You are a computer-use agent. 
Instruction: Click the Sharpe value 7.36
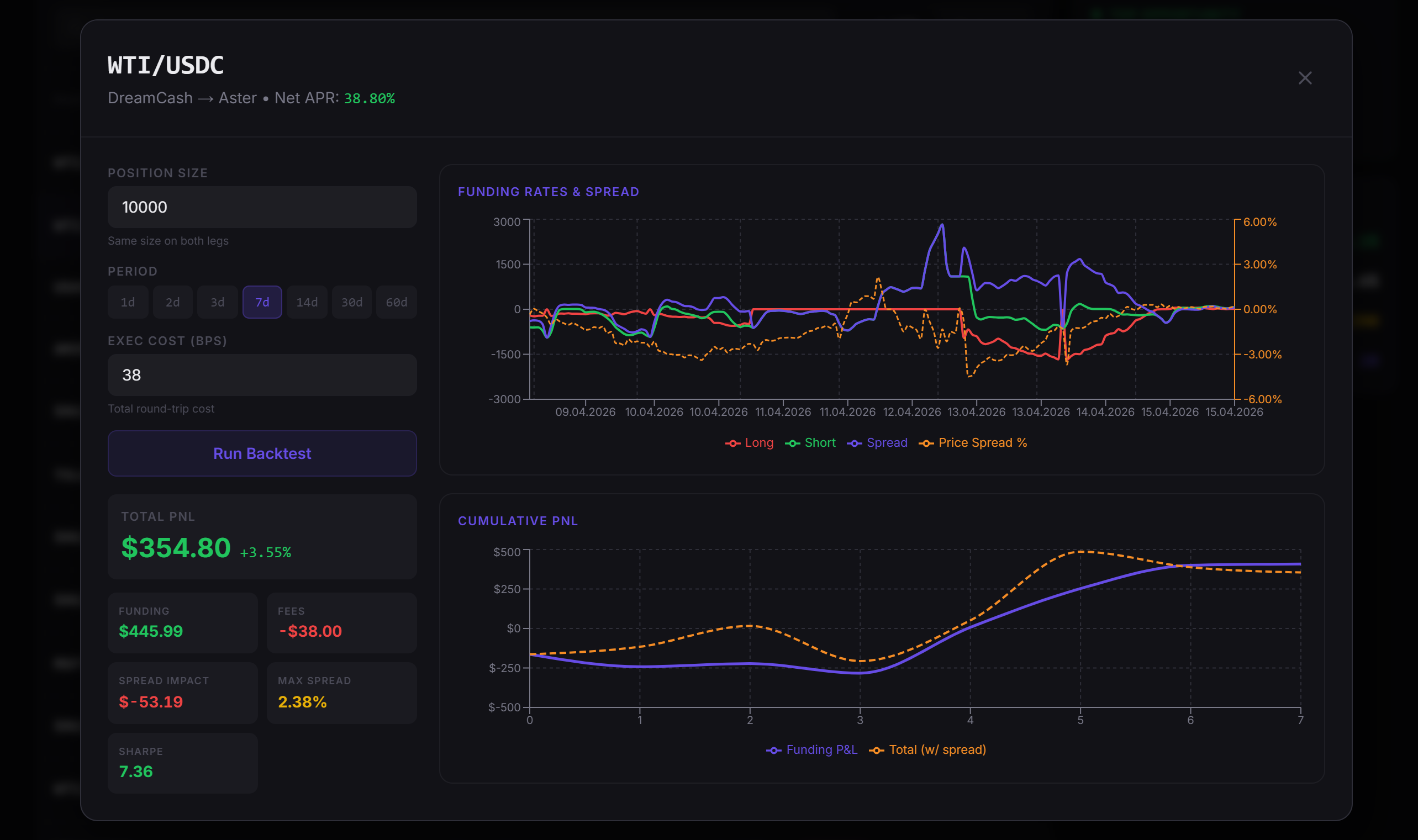tap(136, 772)
